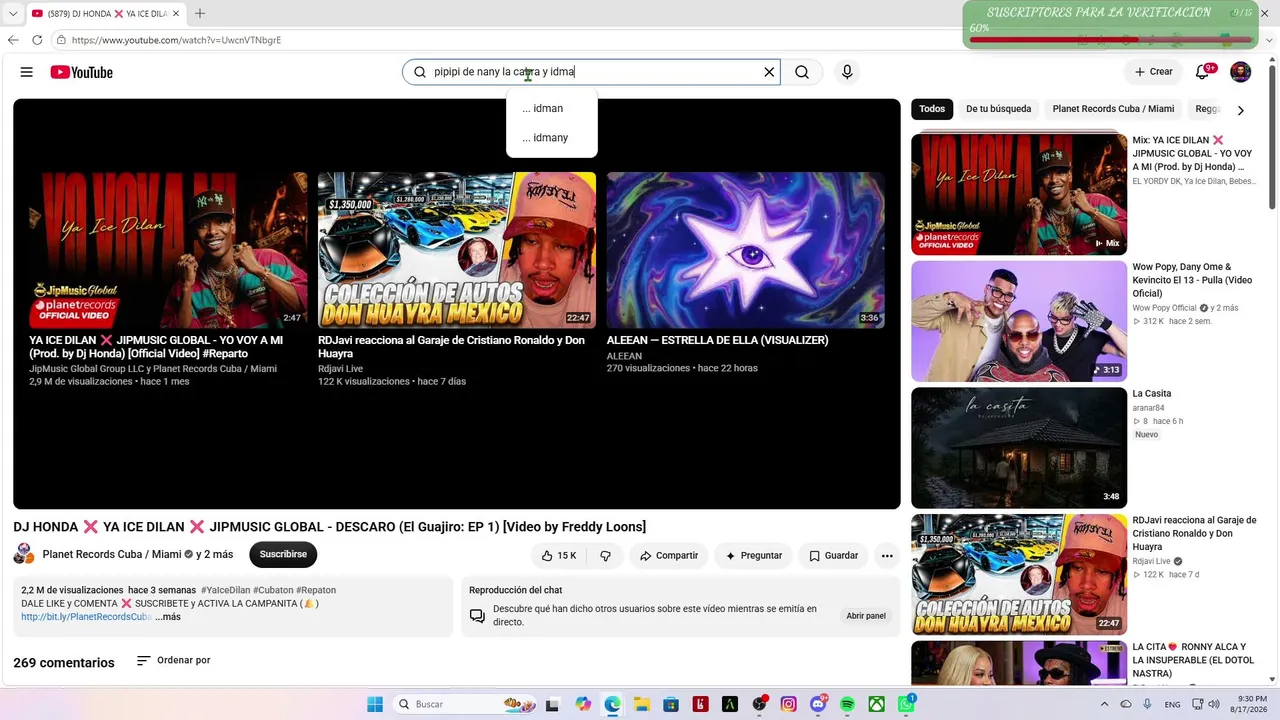Open Spotify from the taskbar
Image resolution: width=1280 pixels, height=720 pixels.
[847, 704]
